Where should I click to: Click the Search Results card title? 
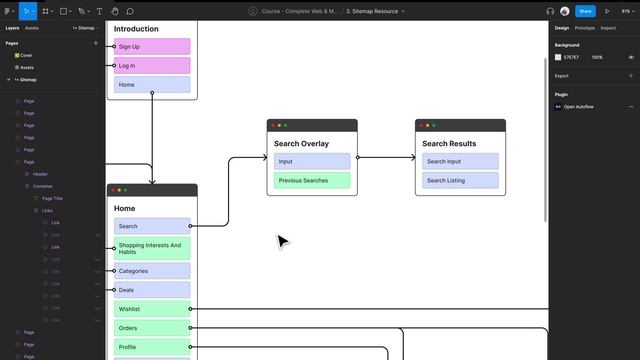pos(449,144)
